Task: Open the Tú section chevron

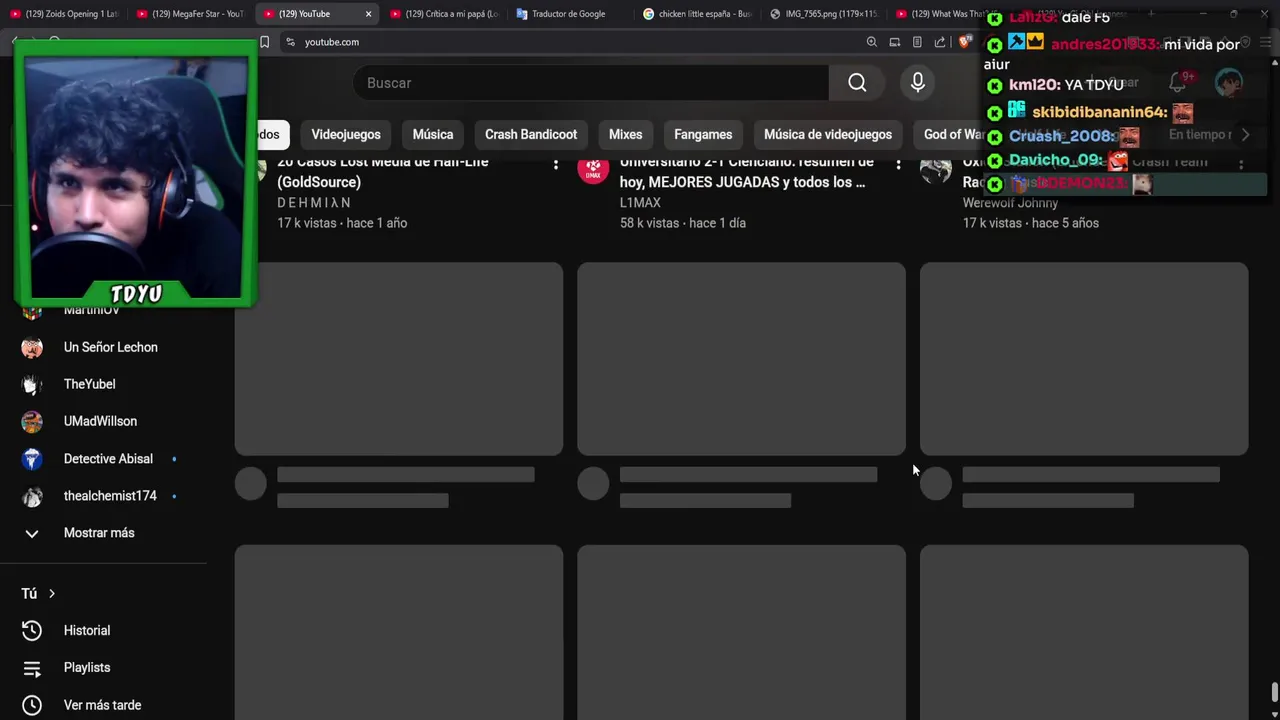Action: pos(52,594)
